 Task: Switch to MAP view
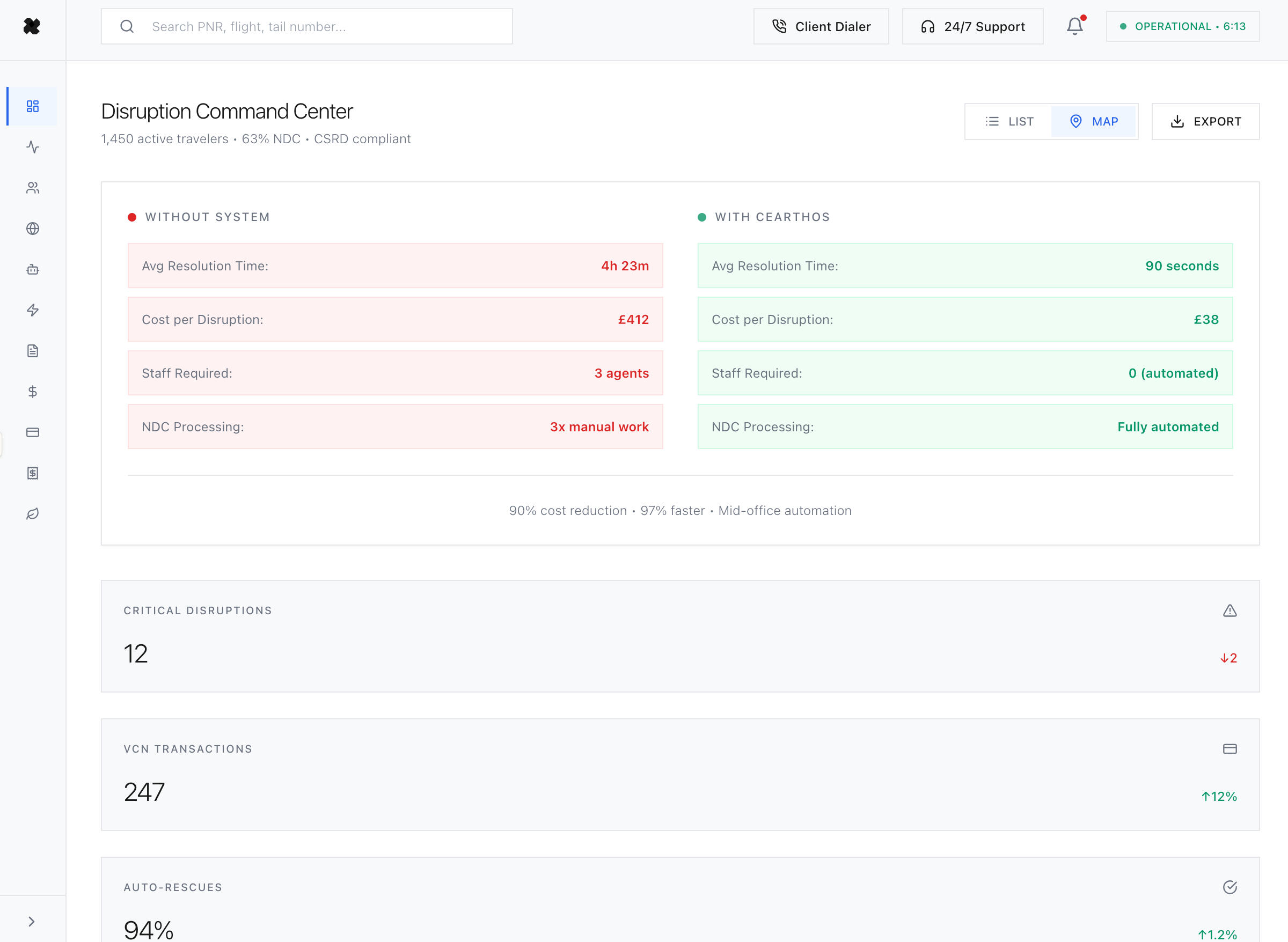pos(1094,121)
